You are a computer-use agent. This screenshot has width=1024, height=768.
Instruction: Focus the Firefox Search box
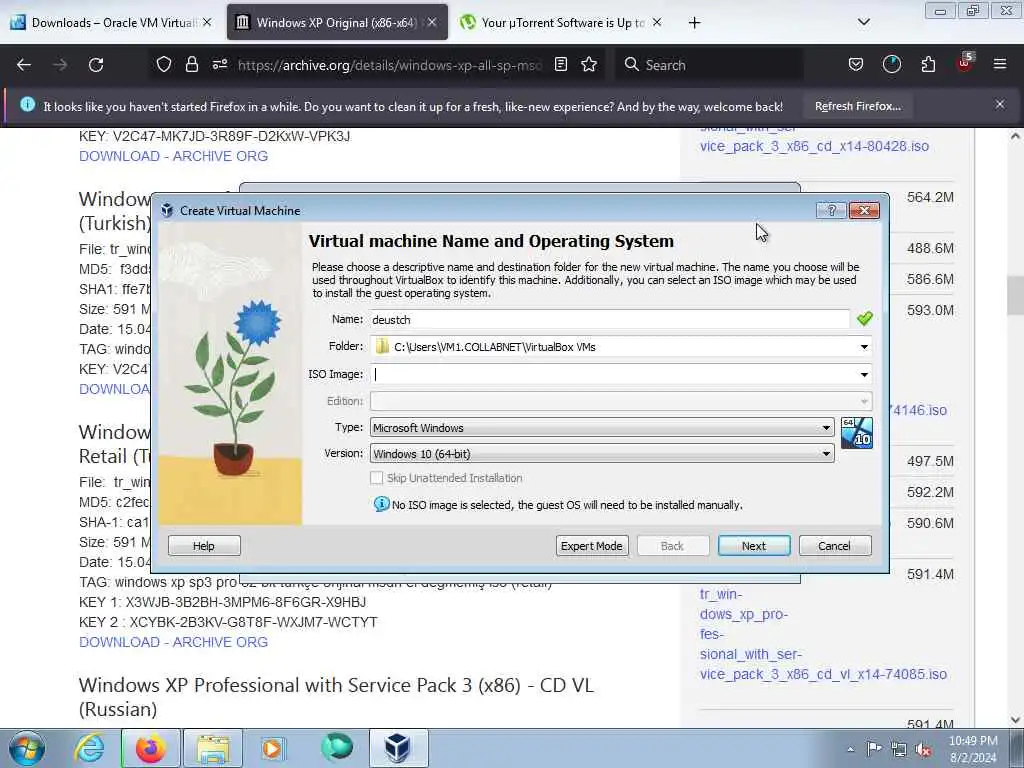point(711,65)
